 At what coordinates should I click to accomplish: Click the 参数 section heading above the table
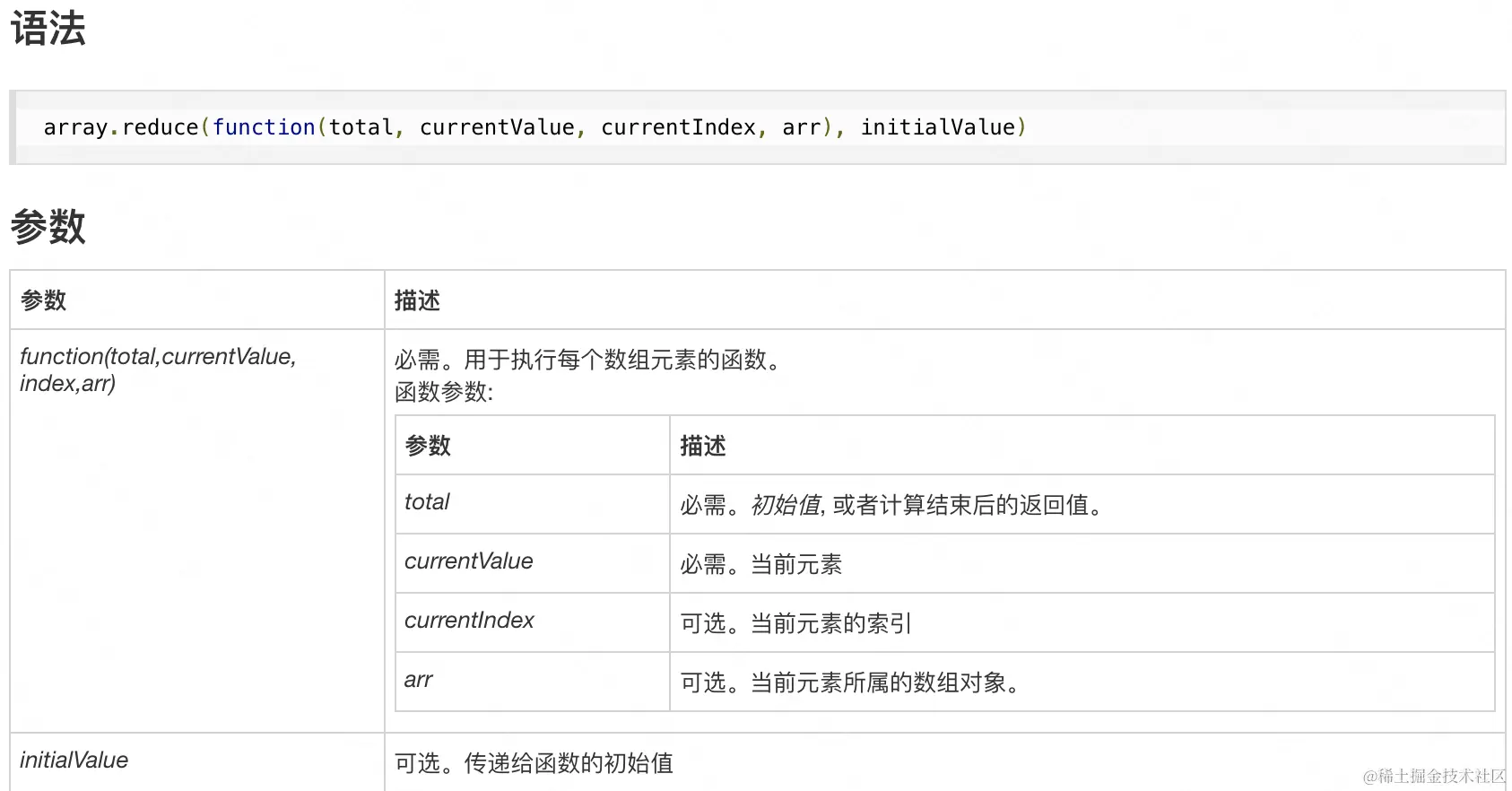[x=48, y=226]
